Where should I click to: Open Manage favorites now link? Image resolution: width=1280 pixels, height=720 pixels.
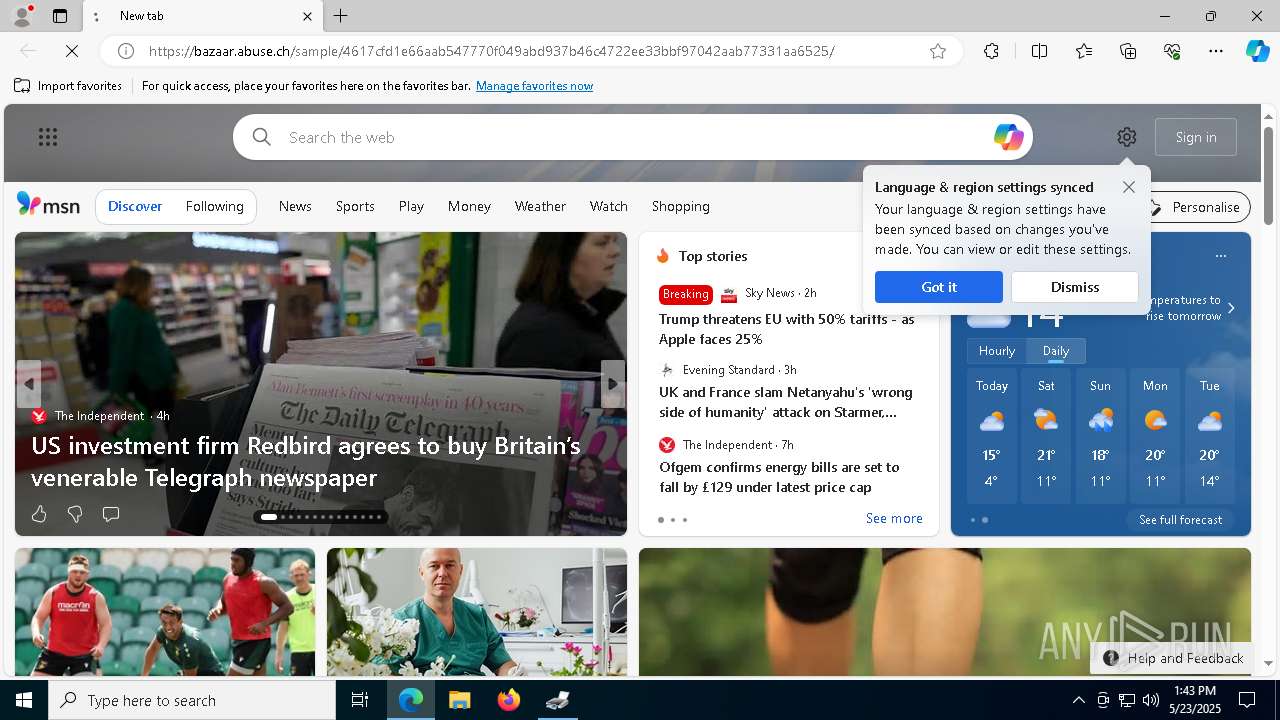[x=534, y=86]
